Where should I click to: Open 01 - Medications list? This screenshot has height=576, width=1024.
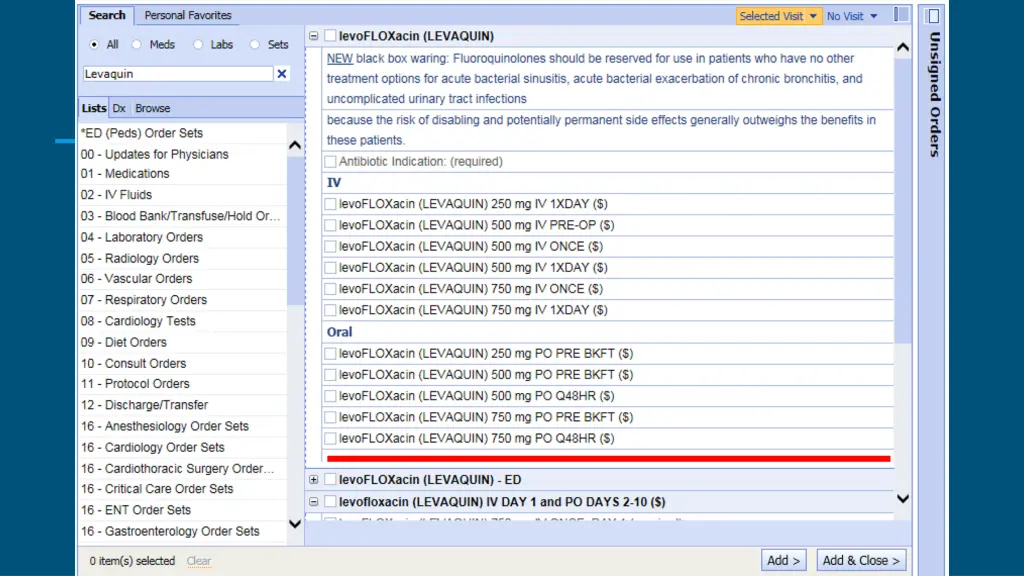[x=125, y=174]
